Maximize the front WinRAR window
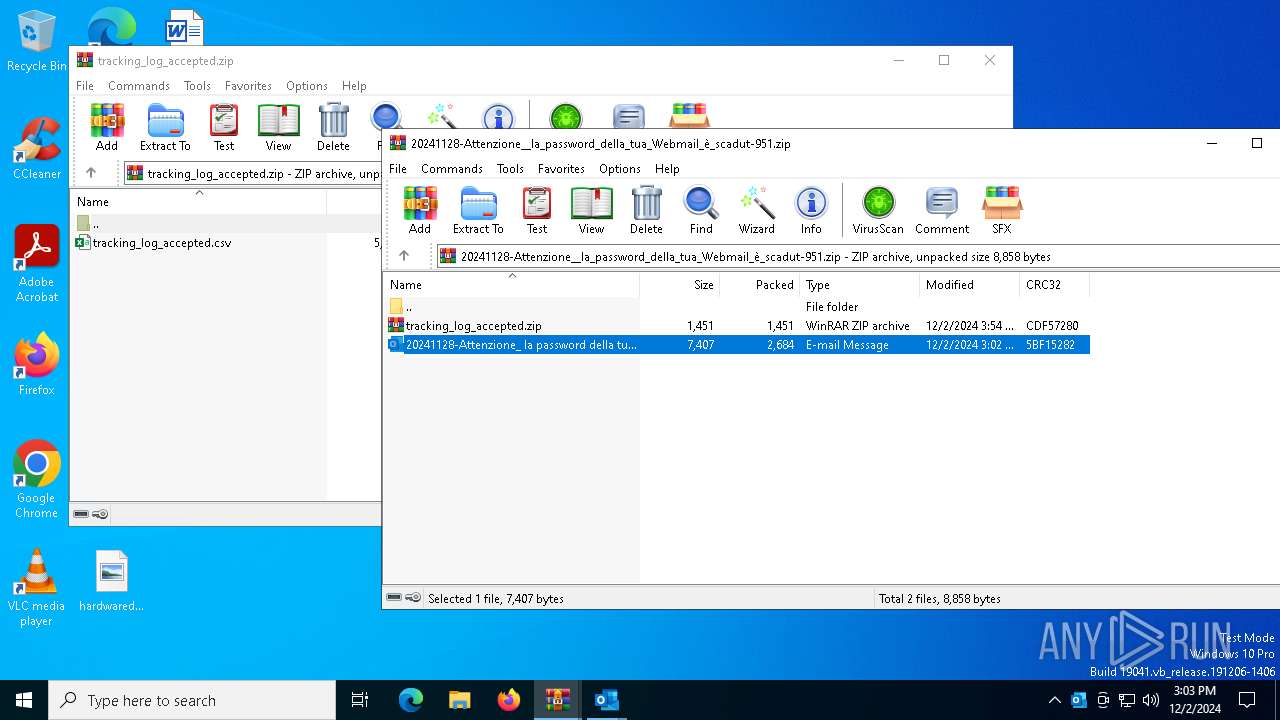 click(1257, 143)
